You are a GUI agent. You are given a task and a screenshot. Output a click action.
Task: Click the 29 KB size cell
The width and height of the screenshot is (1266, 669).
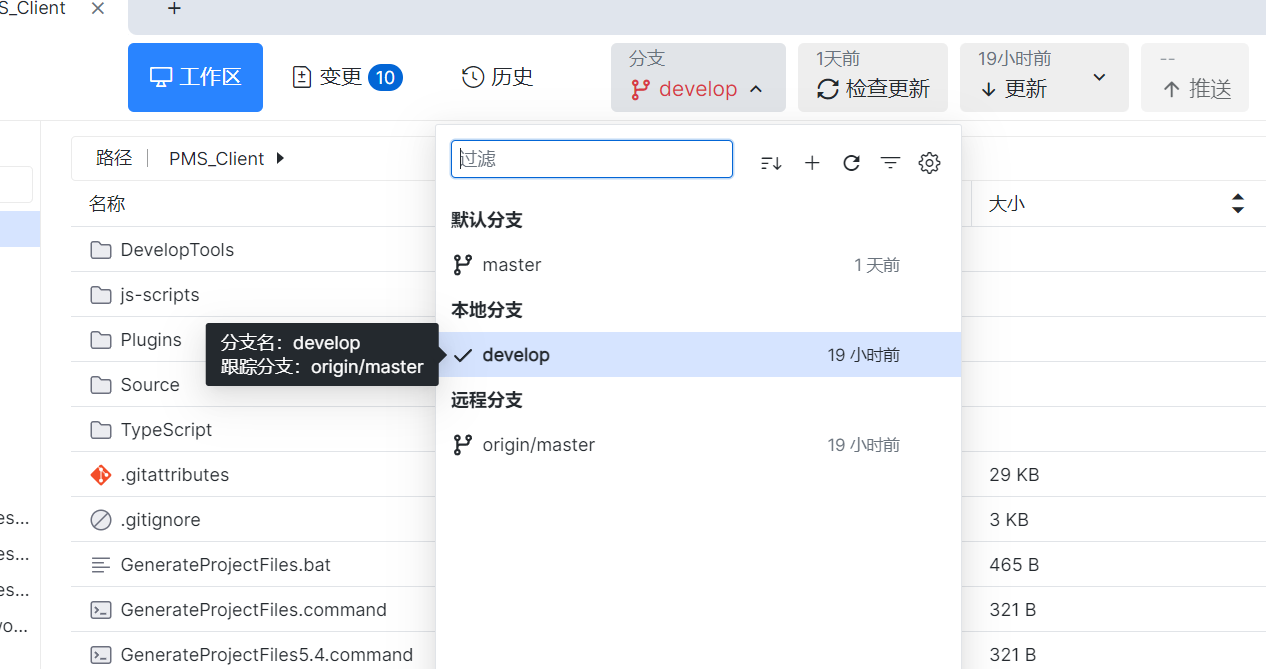[x=1014, y=475]
